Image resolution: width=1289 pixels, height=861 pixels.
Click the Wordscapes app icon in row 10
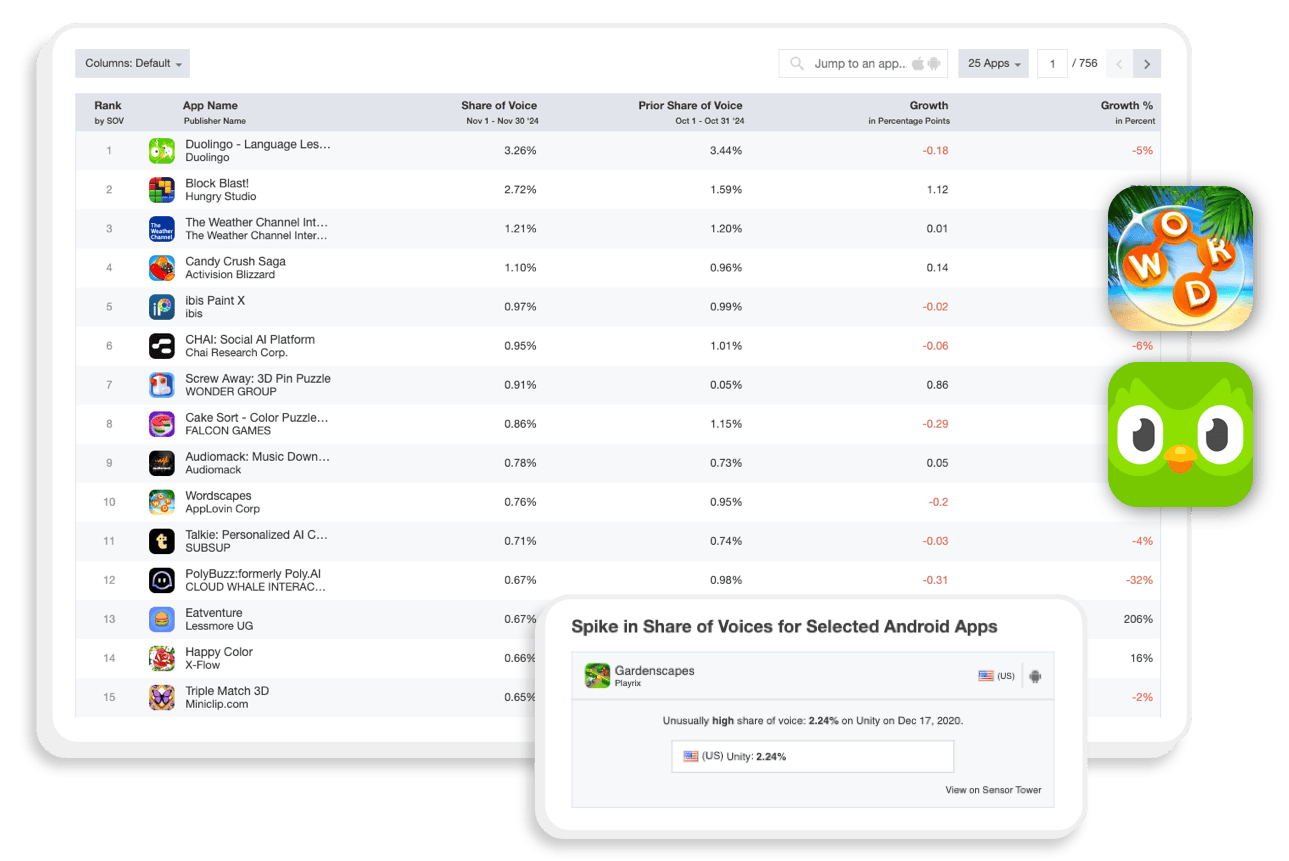(161, 502)
